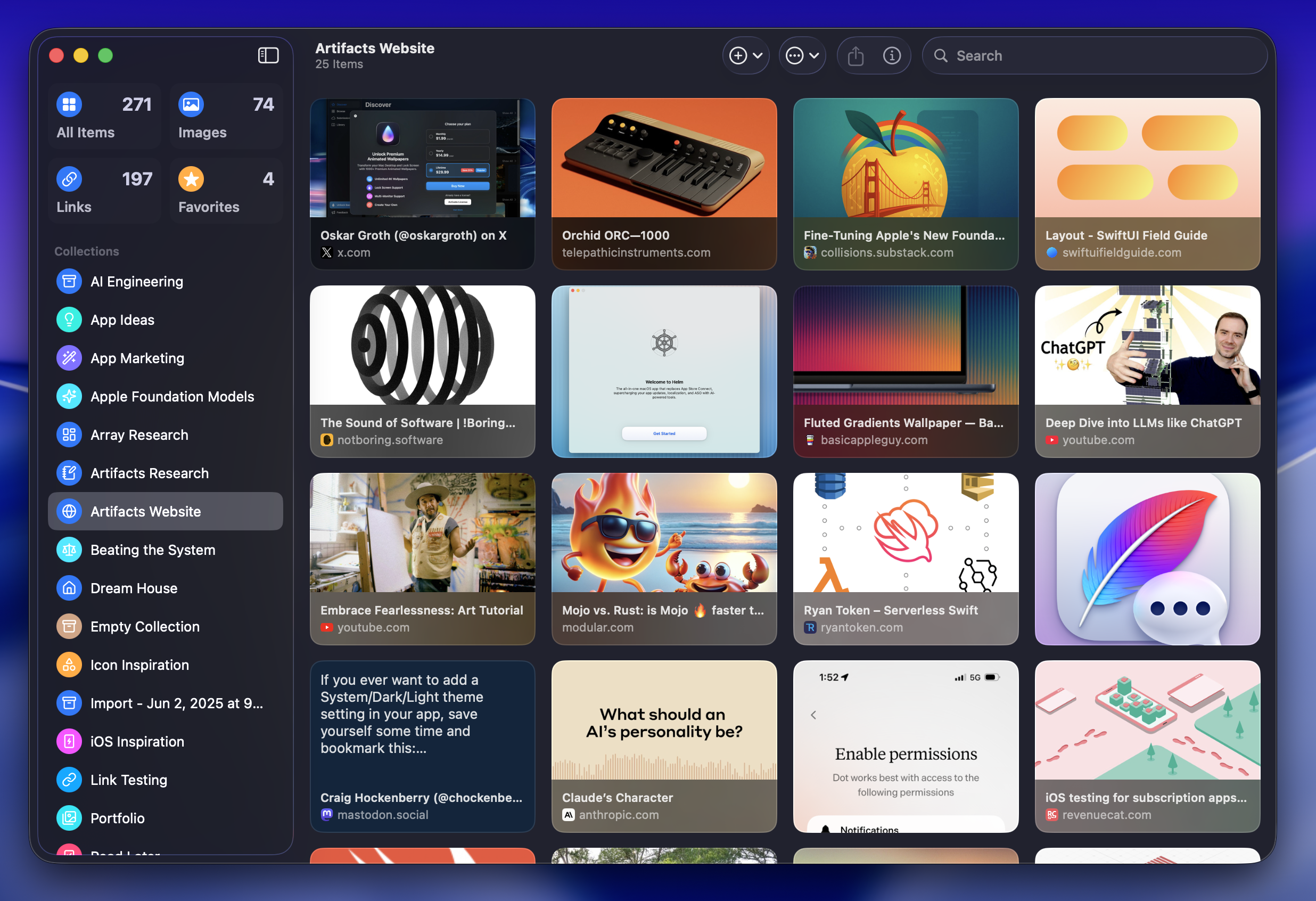This screenshot has width=1316, height=901.
Task: Open the Deep Dive into LLMs video
Action: (1147, 372)
